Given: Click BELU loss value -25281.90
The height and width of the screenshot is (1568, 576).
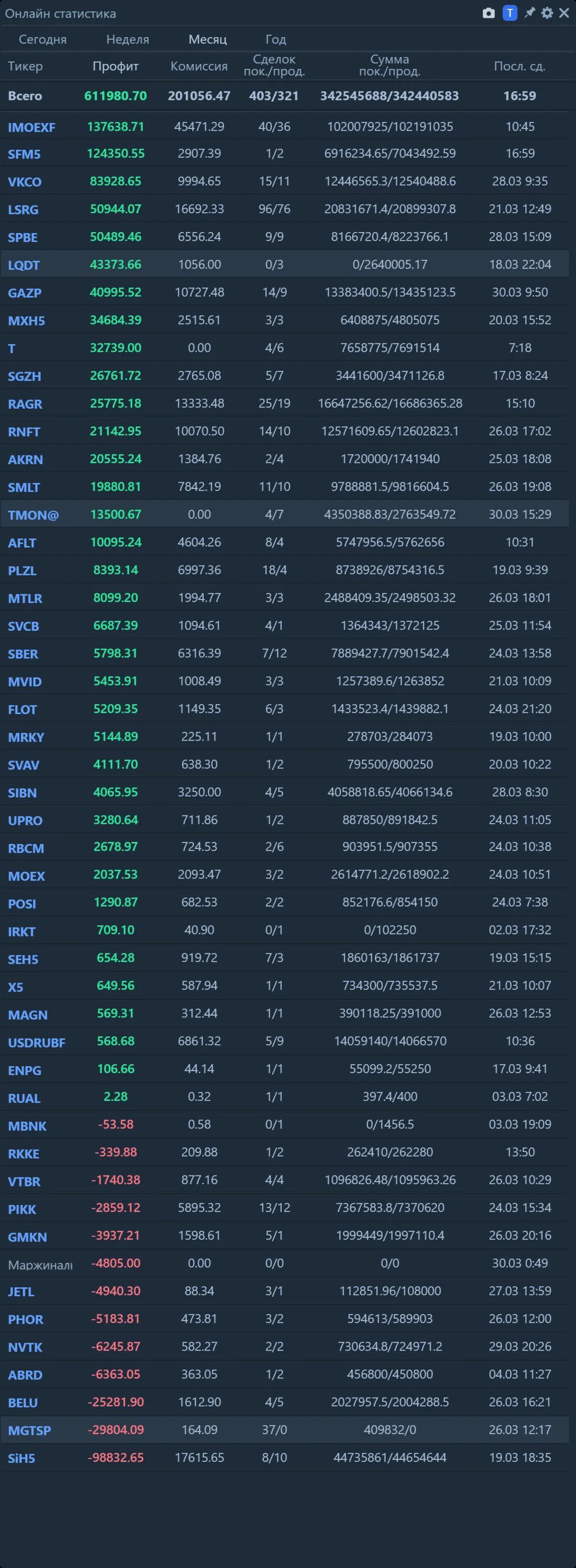Looking at the screenshot, I should [x=116, y=1402].
